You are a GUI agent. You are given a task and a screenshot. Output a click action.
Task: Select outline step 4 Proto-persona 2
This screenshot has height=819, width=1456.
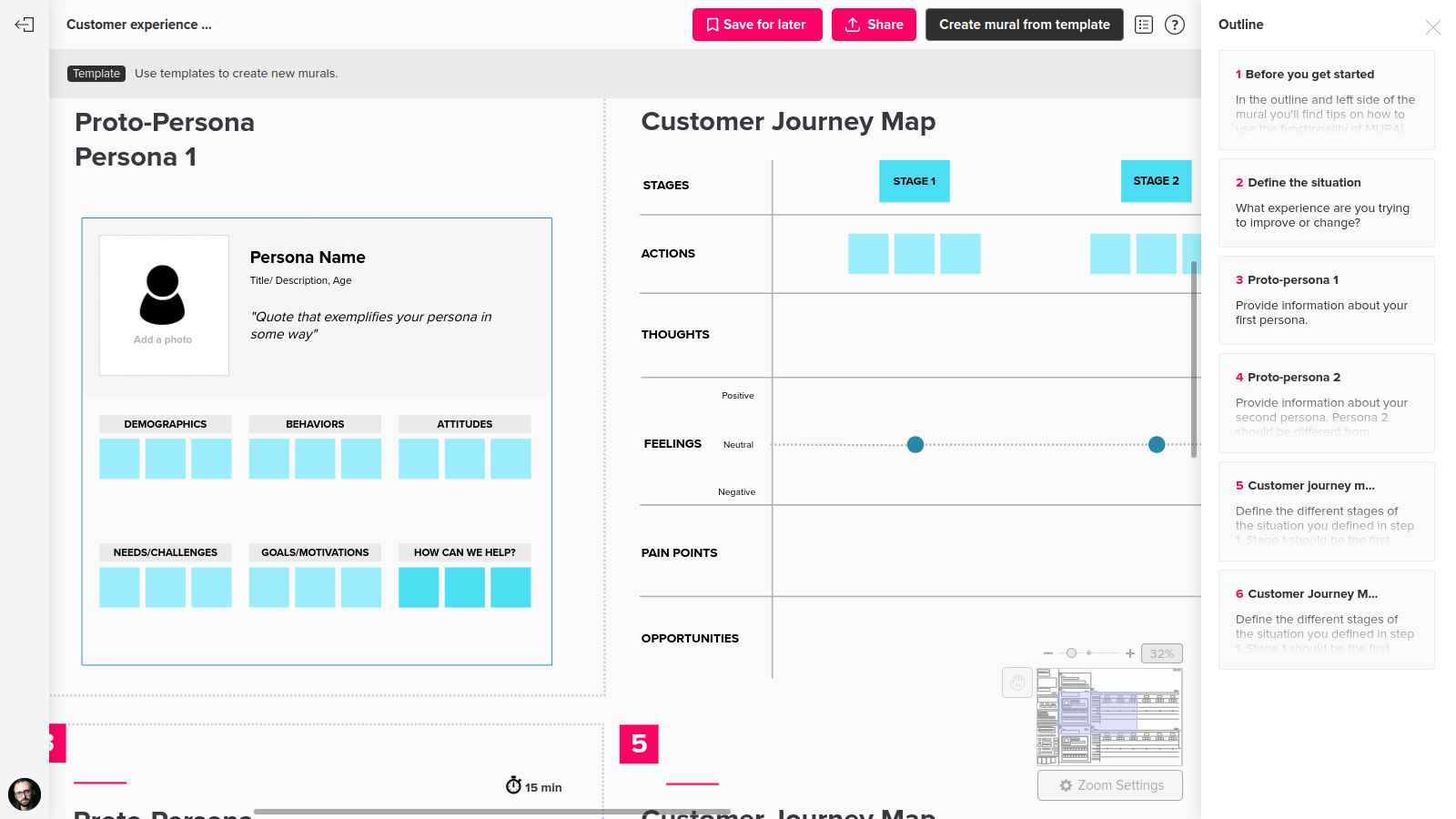(1326, 403)
